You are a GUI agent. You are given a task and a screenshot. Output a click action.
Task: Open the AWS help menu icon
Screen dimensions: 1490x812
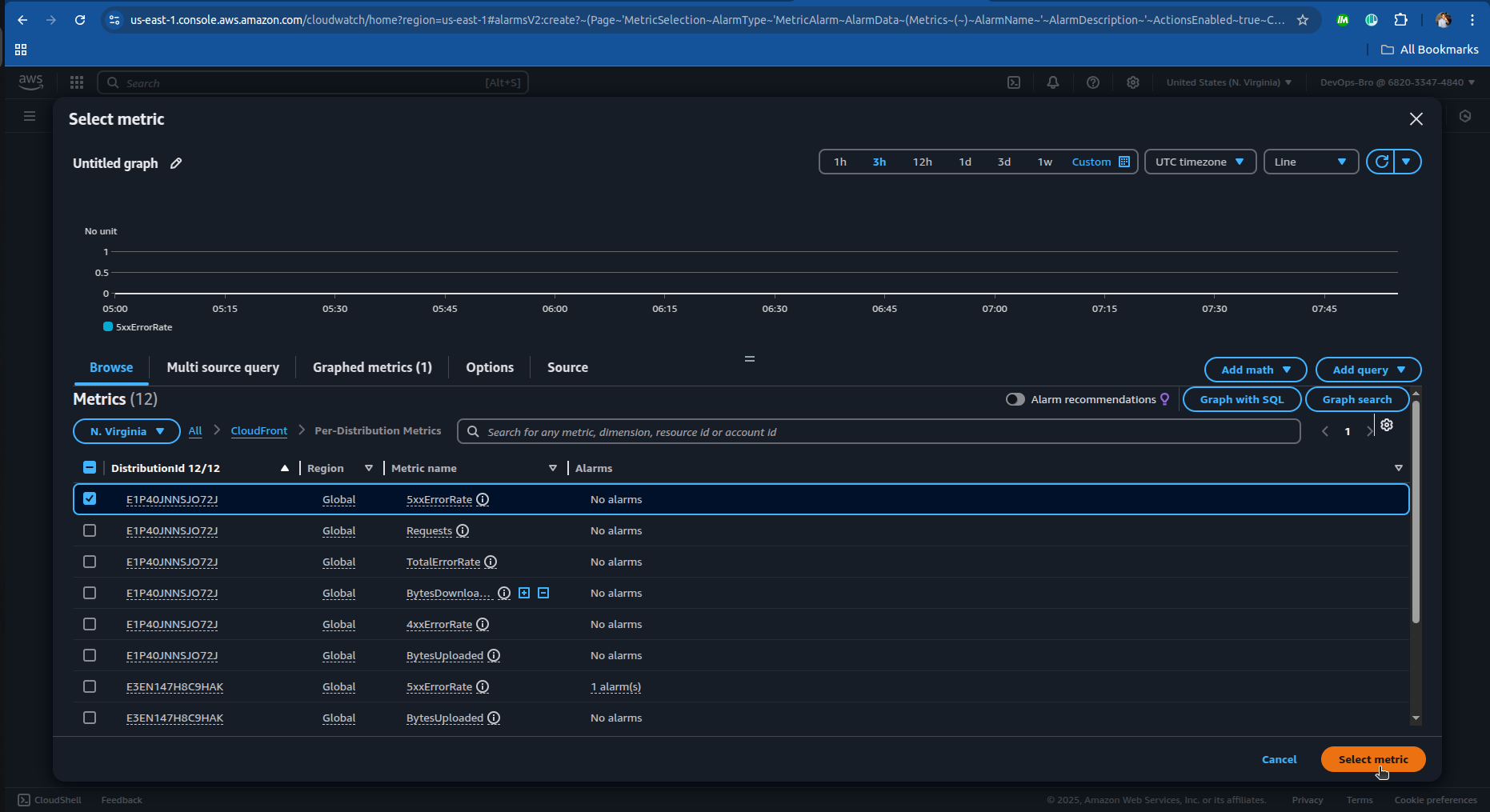click(x=1093, y=82)
